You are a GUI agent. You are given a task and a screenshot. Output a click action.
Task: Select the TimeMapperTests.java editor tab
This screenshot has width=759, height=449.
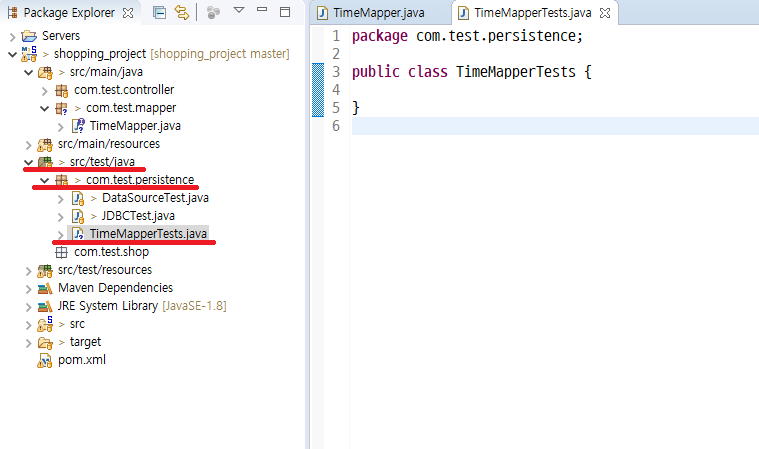coord(532,13)
